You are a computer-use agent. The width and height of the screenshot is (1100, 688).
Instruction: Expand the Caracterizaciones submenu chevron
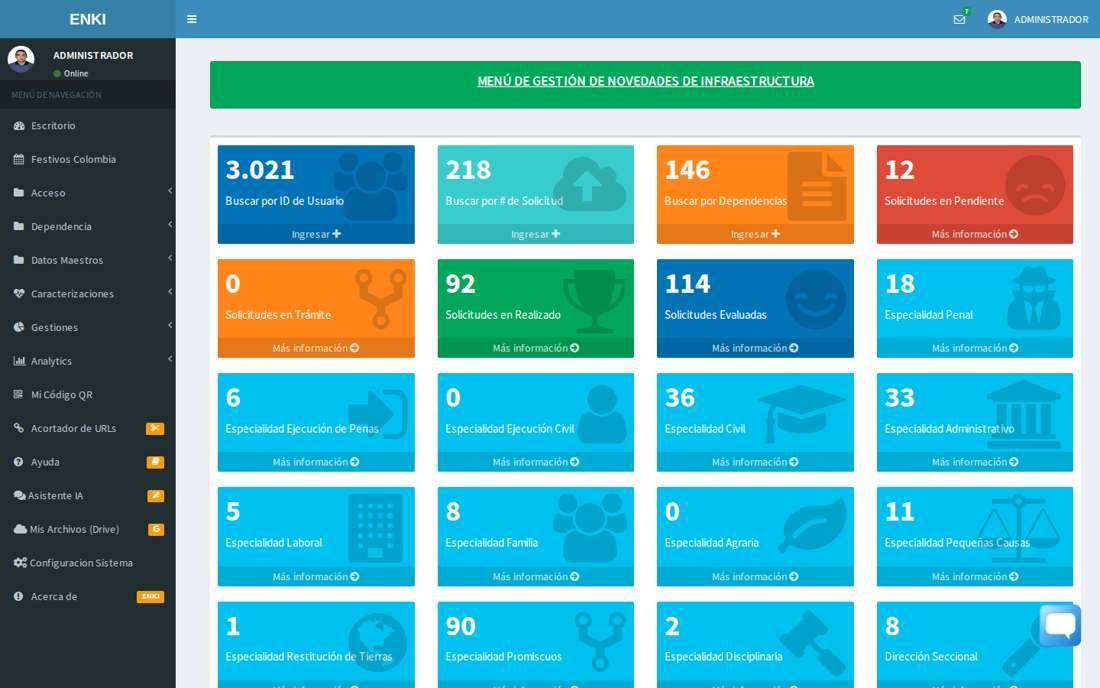pyautogui.click(x=170, y=292)
